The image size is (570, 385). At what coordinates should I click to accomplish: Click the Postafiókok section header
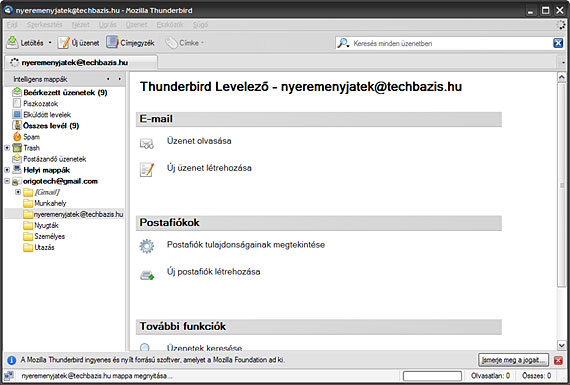pyautogui.click(x=319, y=223)
